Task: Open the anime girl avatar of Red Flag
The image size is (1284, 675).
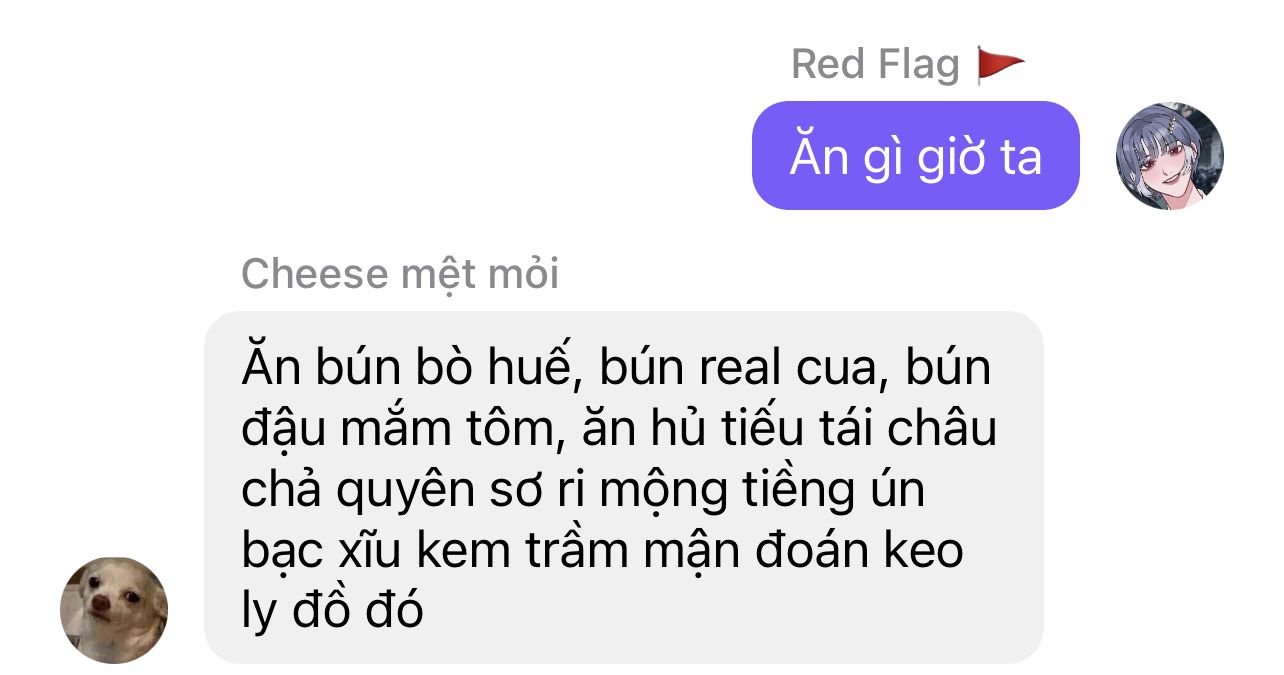Action: tap(1169, 156)
